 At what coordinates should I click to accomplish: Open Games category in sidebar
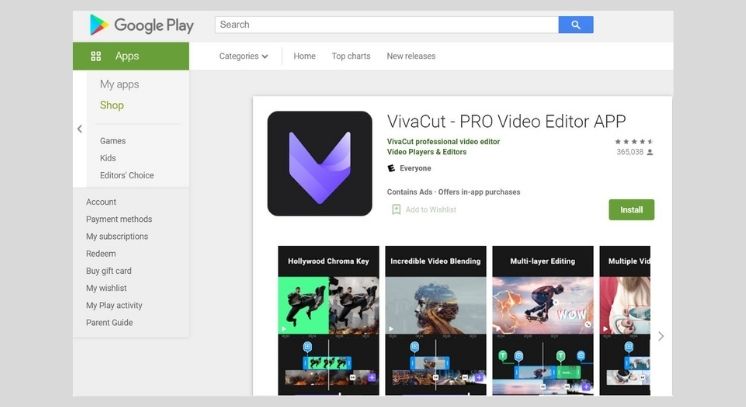[113, 141]
